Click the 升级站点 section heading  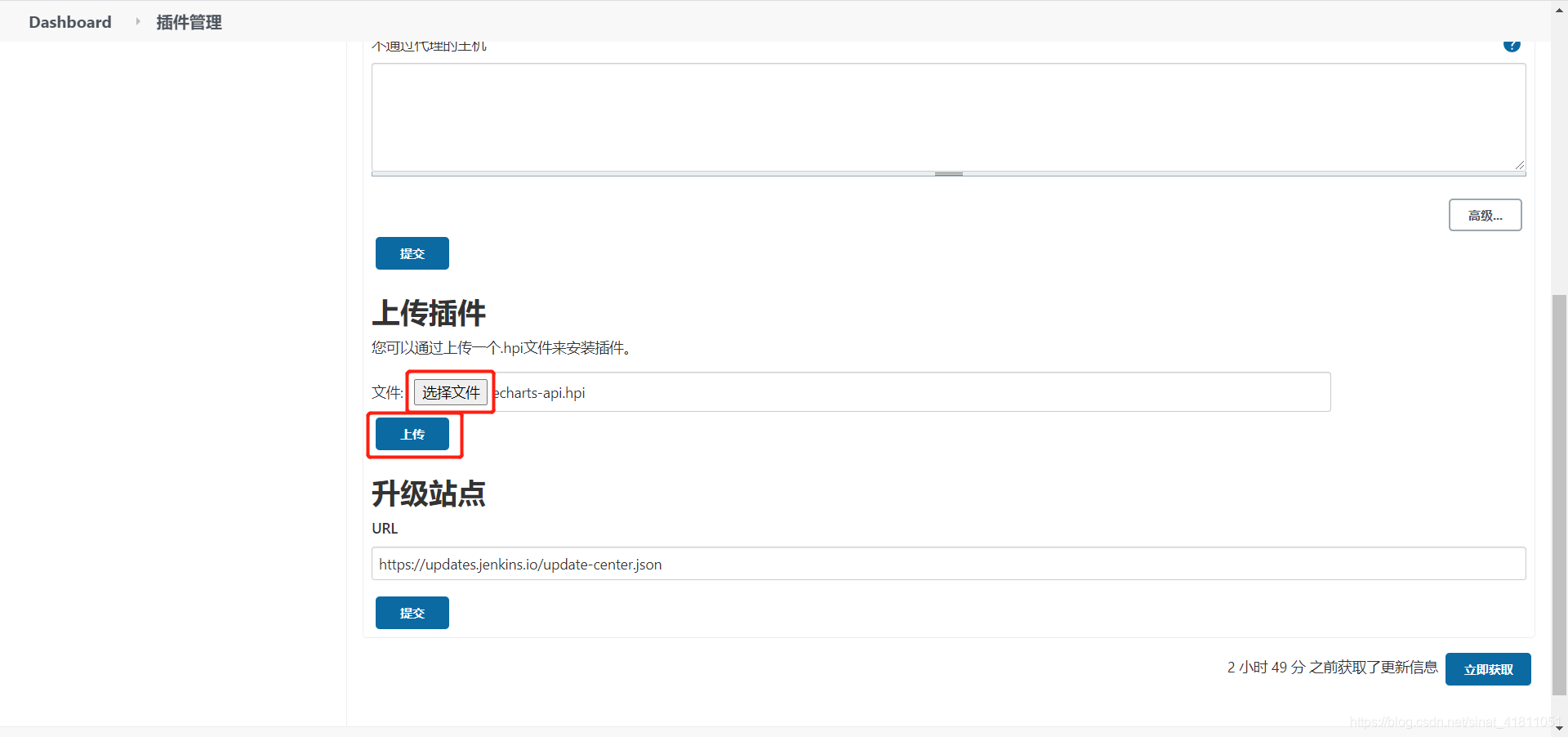pyautogui.click(x=429, y=494)
